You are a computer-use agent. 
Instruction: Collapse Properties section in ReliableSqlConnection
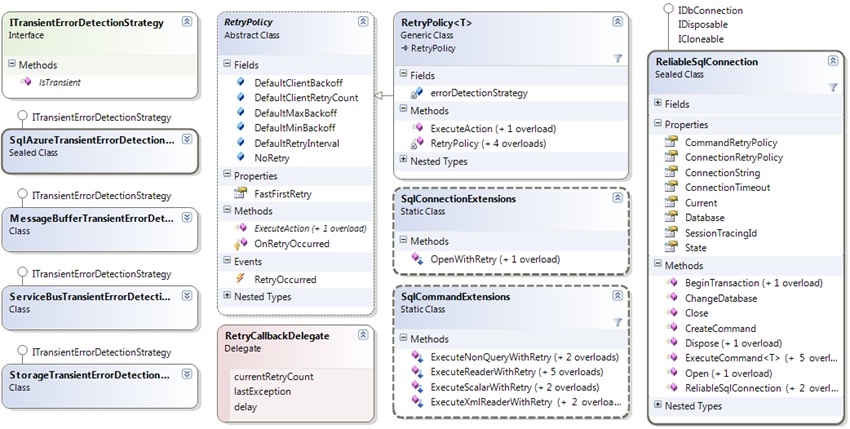pyautogui.click(x=658, y=124)
